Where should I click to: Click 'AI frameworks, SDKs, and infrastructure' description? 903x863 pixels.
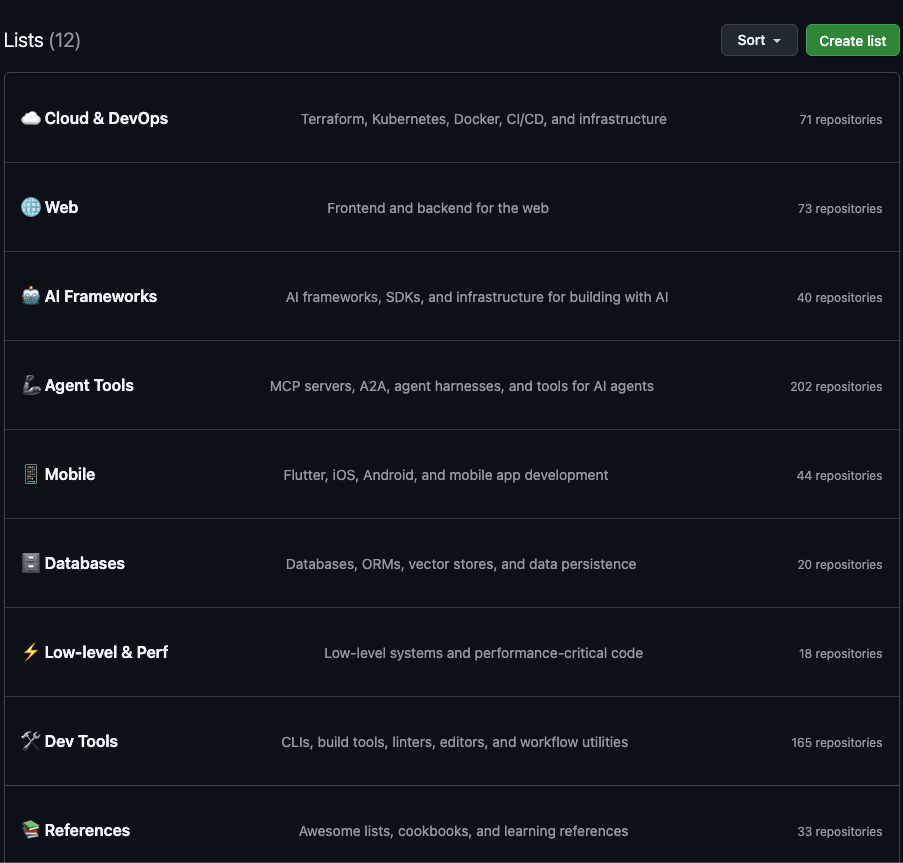477,297
